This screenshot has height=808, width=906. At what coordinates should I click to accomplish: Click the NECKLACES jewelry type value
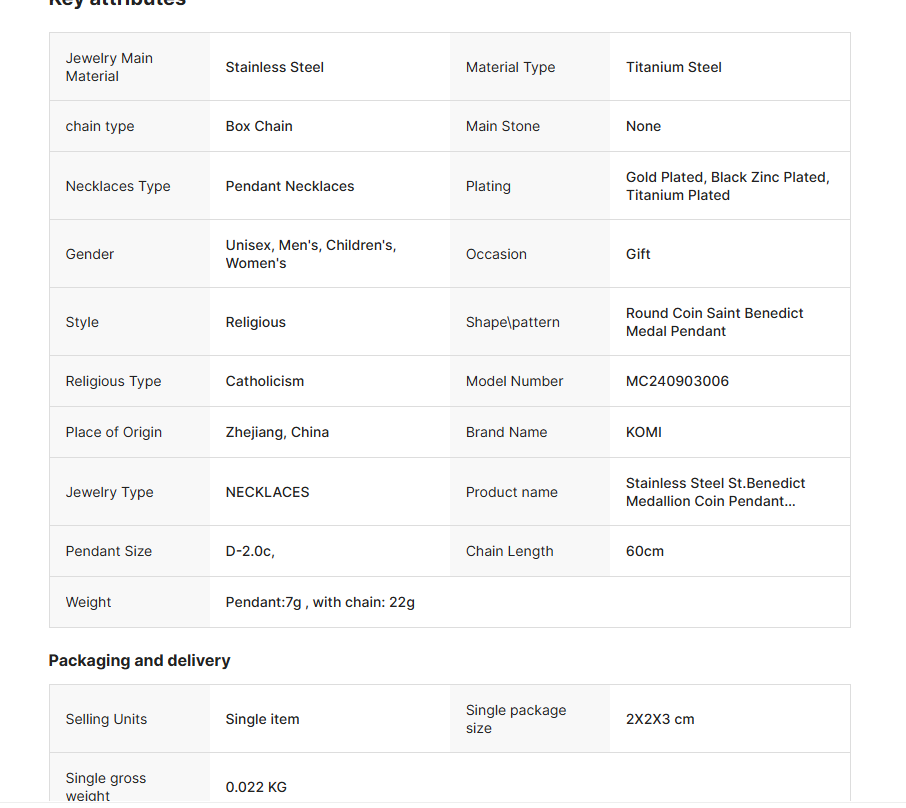click(x=268, y=492)
